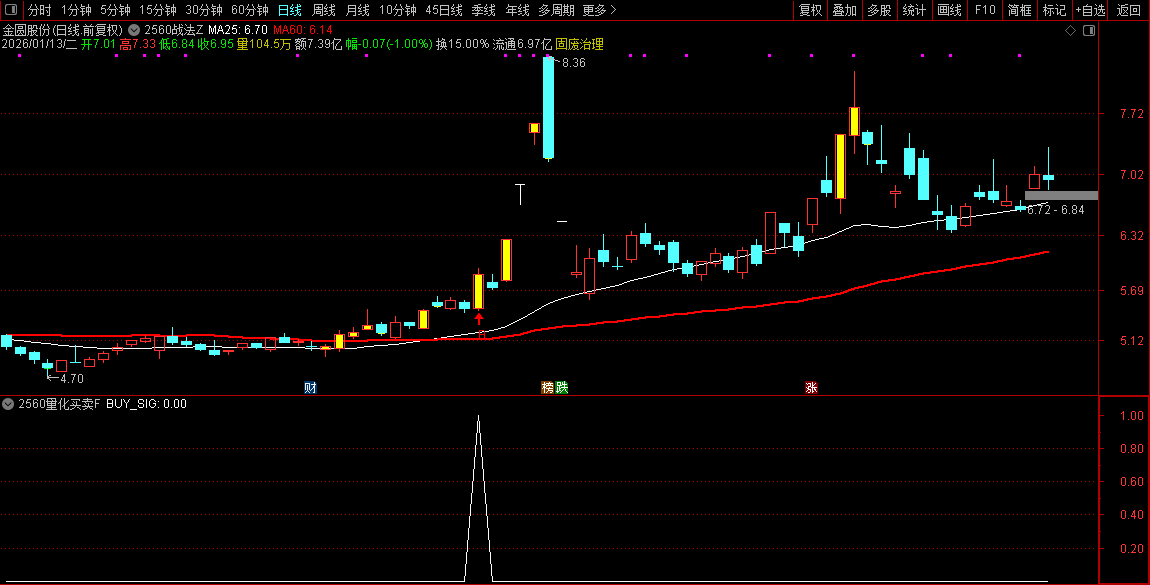Expand the 2560量化买卖F indicator dropdown

point(8,403)
